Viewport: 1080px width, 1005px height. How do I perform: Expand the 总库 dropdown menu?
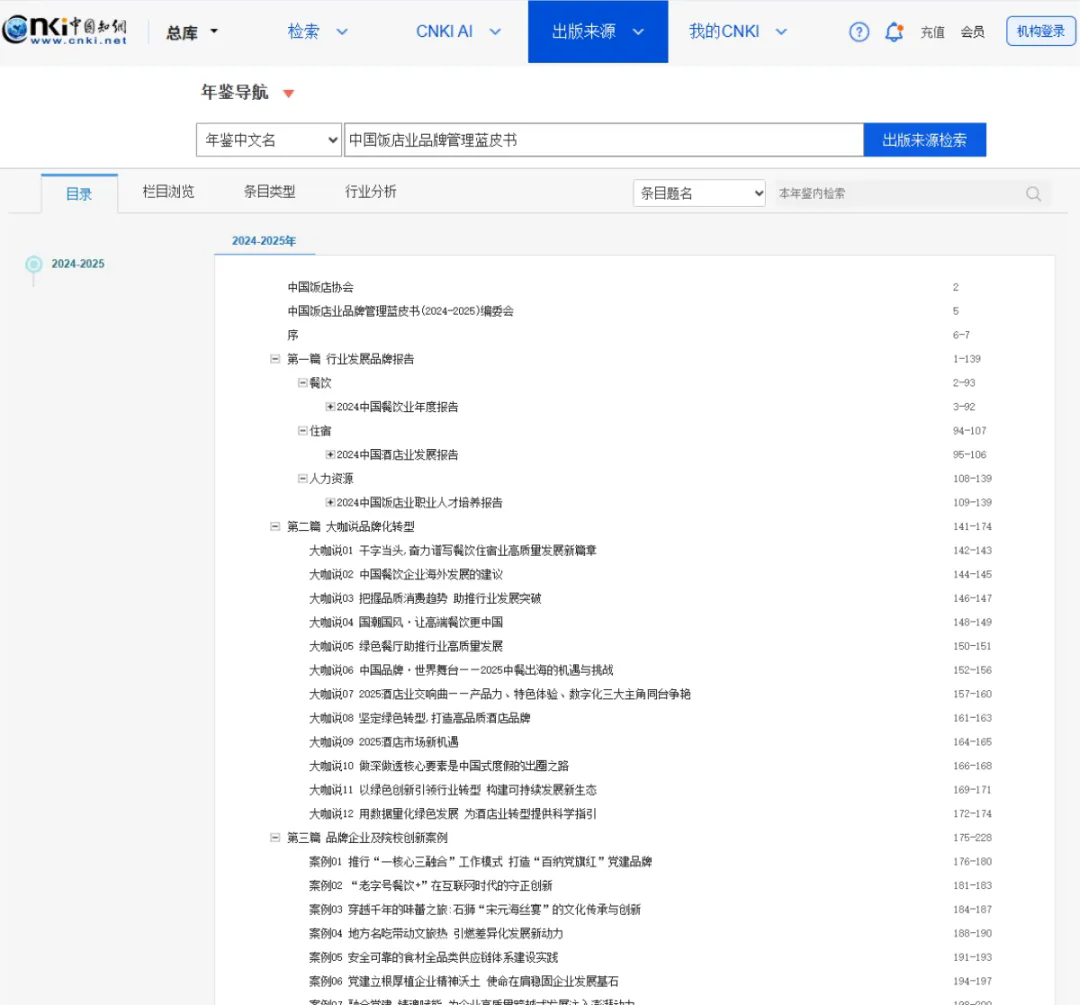tap(190, 31)
